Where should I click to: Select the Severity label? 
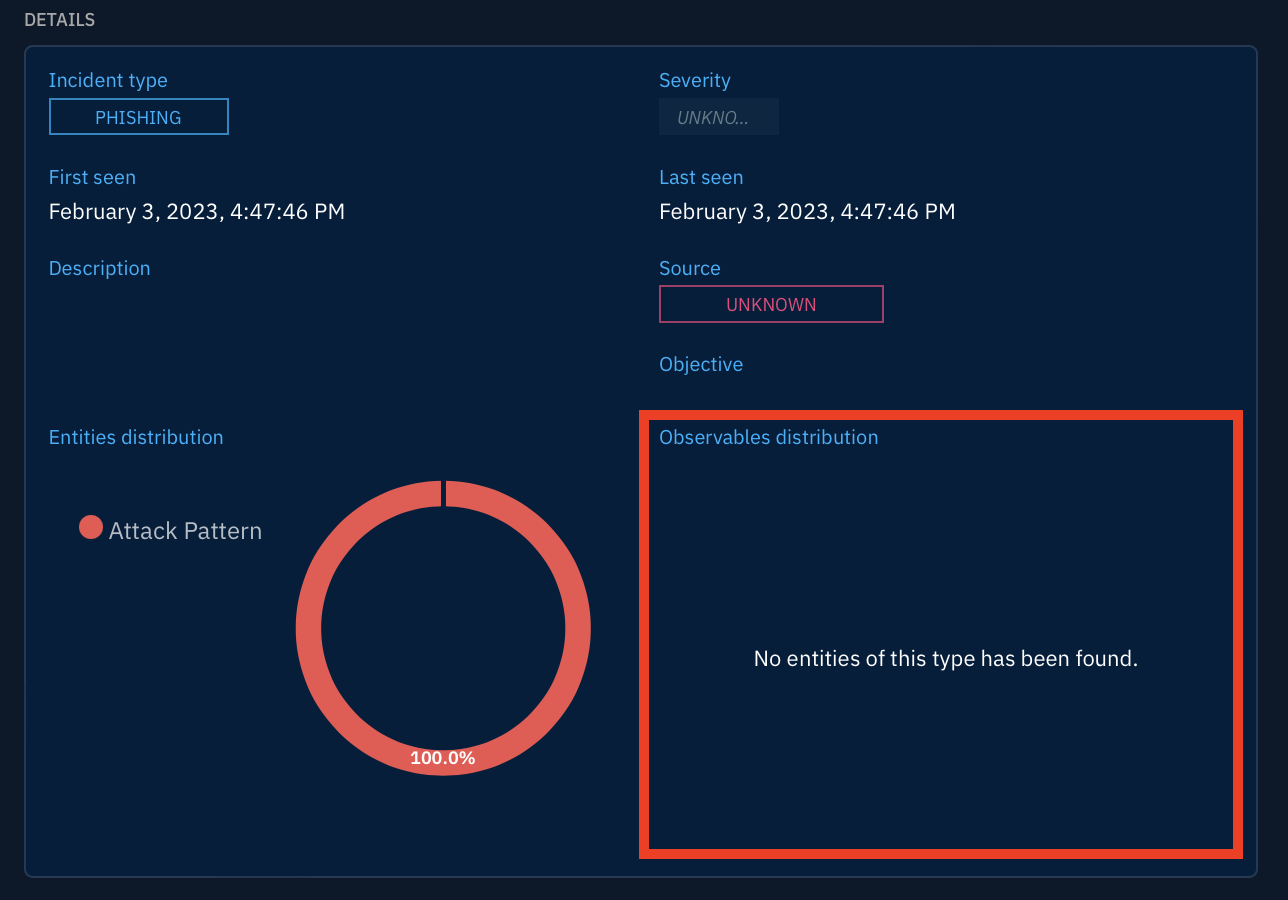(694, 80)
